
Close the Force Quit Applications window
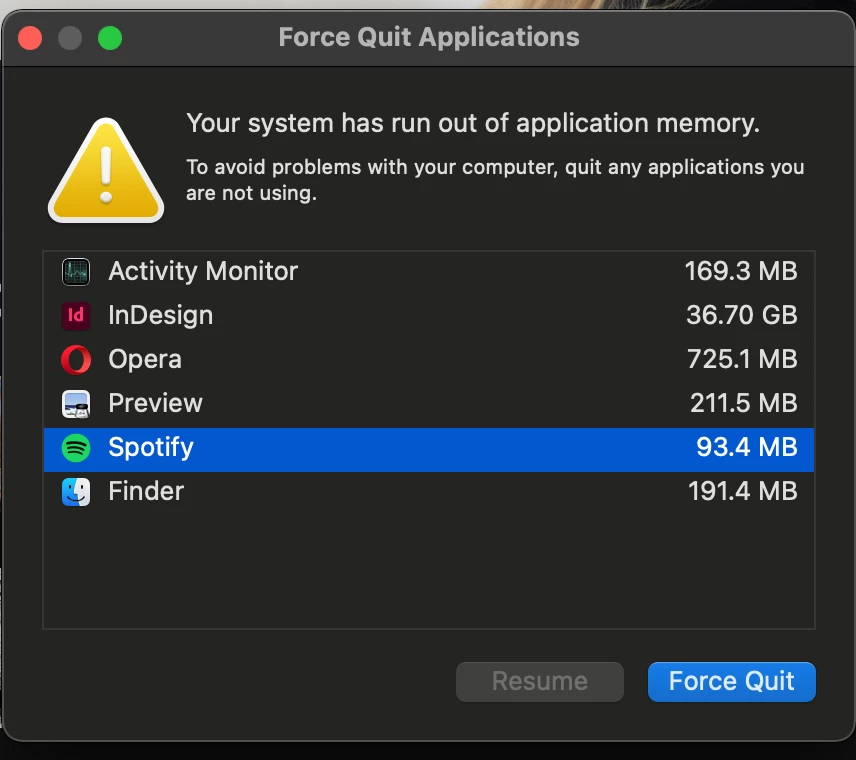point(30,38)
